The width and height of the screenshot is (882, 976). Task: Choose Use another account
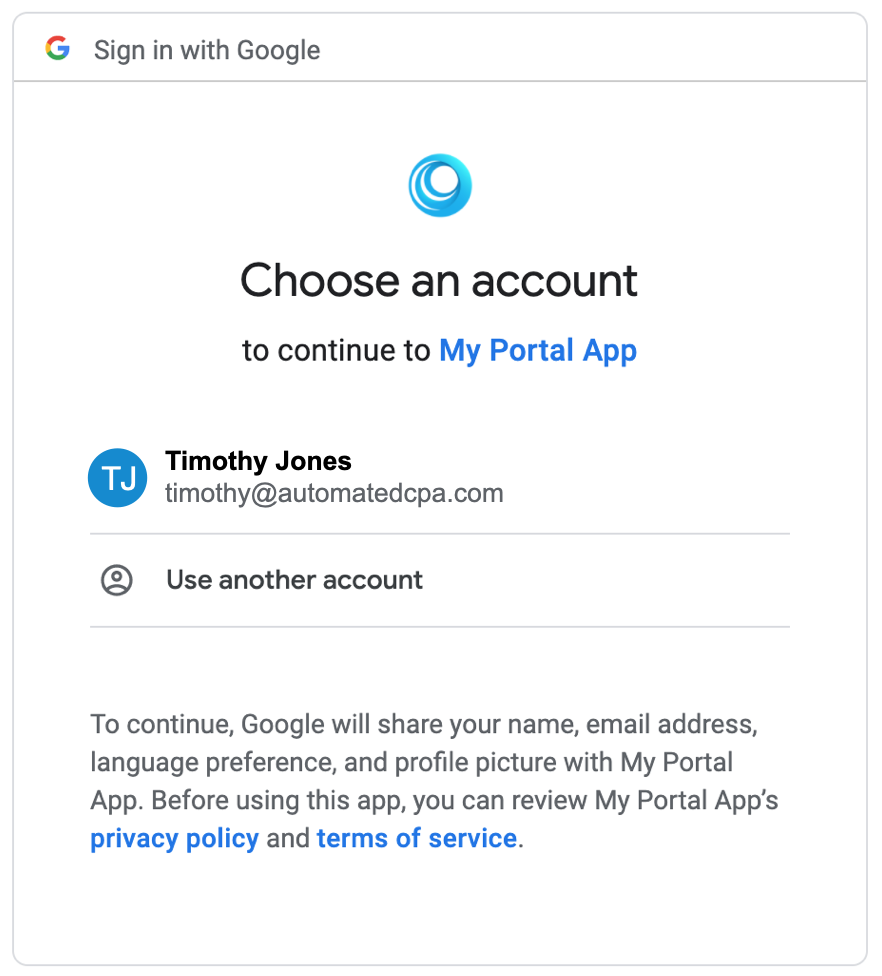(440, 580)
